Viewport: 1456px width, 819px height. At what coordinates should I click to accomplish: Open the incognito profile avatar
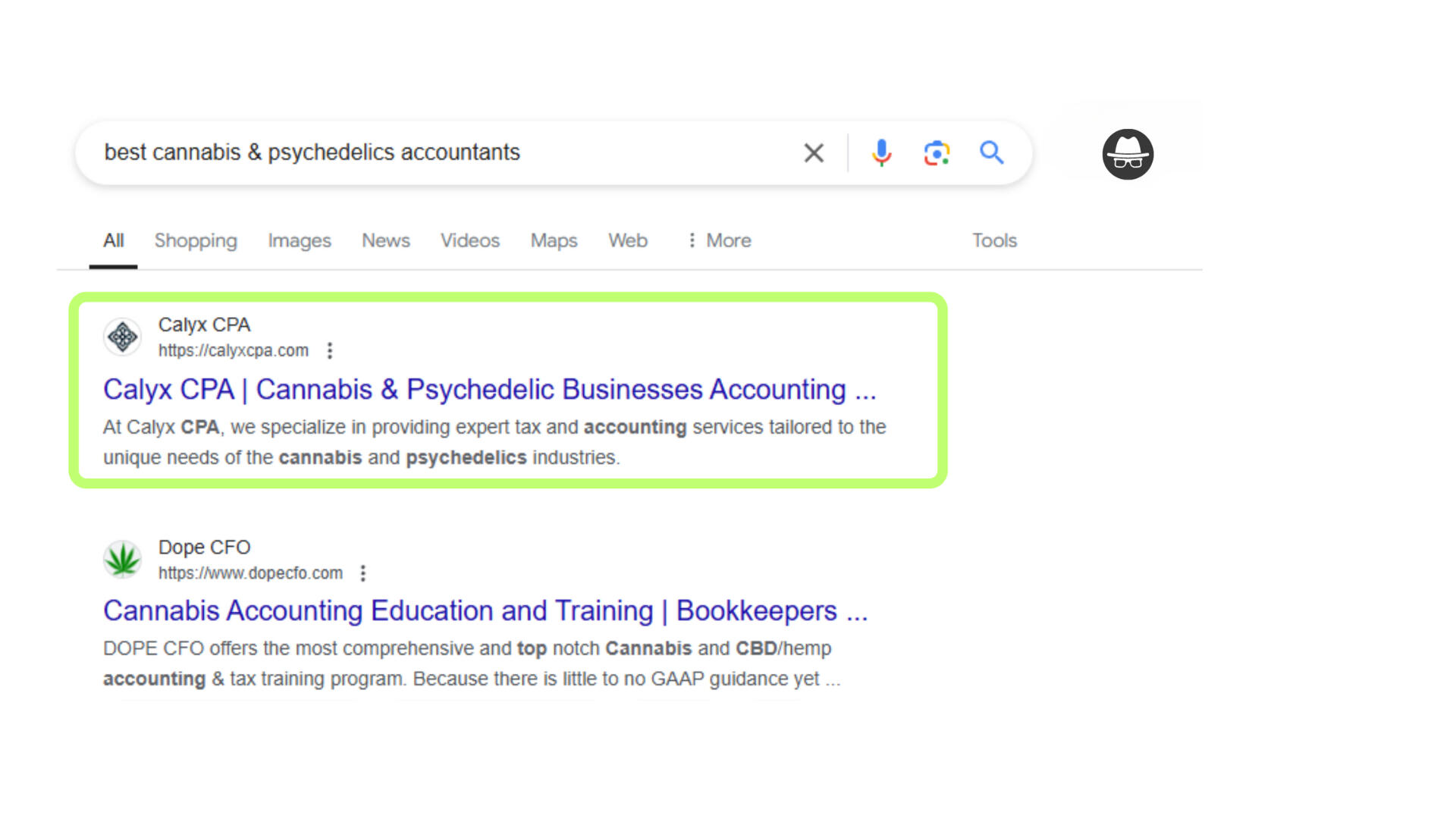tap(1128, 154)
